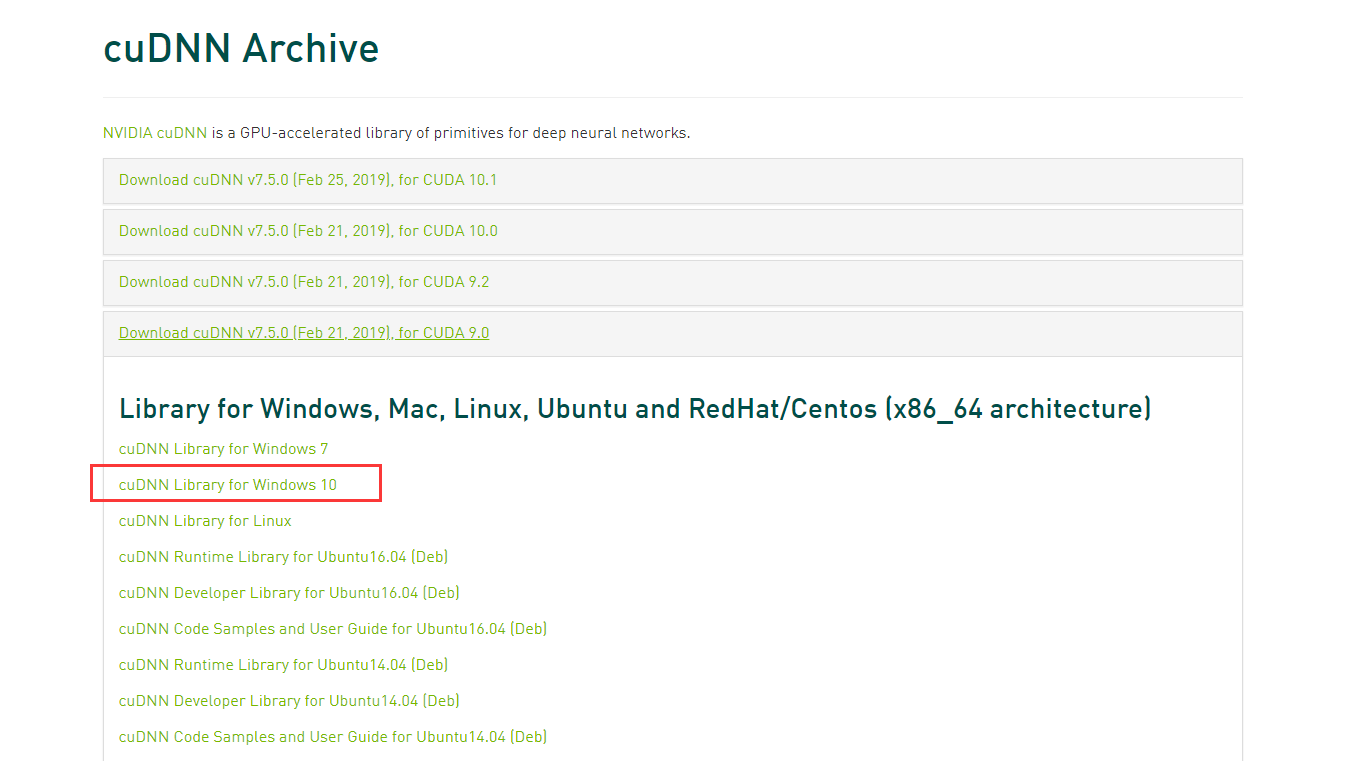
Task: Download cuDNN Developer Library for Ubuntu14.04
Action: coord(289,701)
